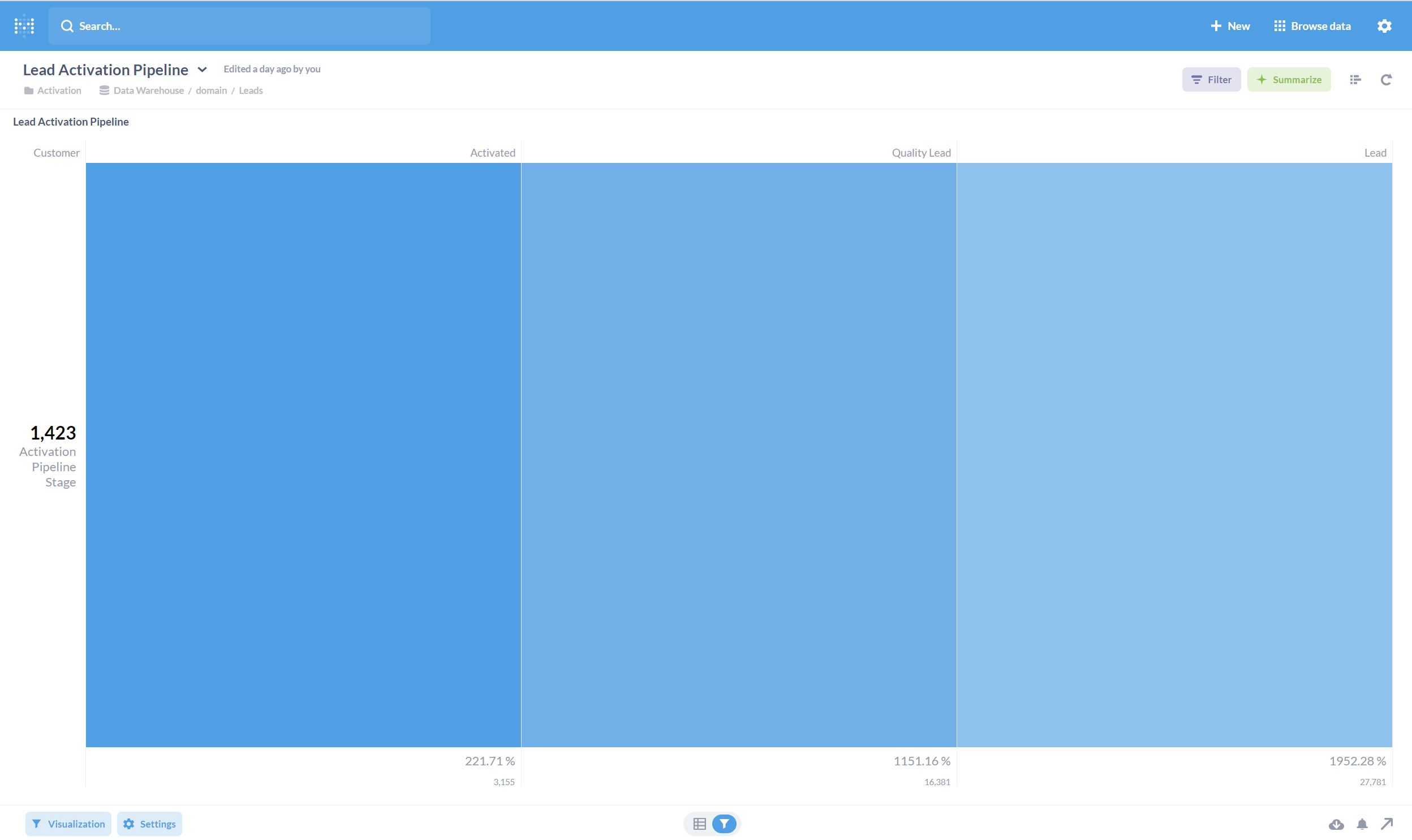Click the New button
This screenshot has height=840, width=1412.
tap(1229, 25)
